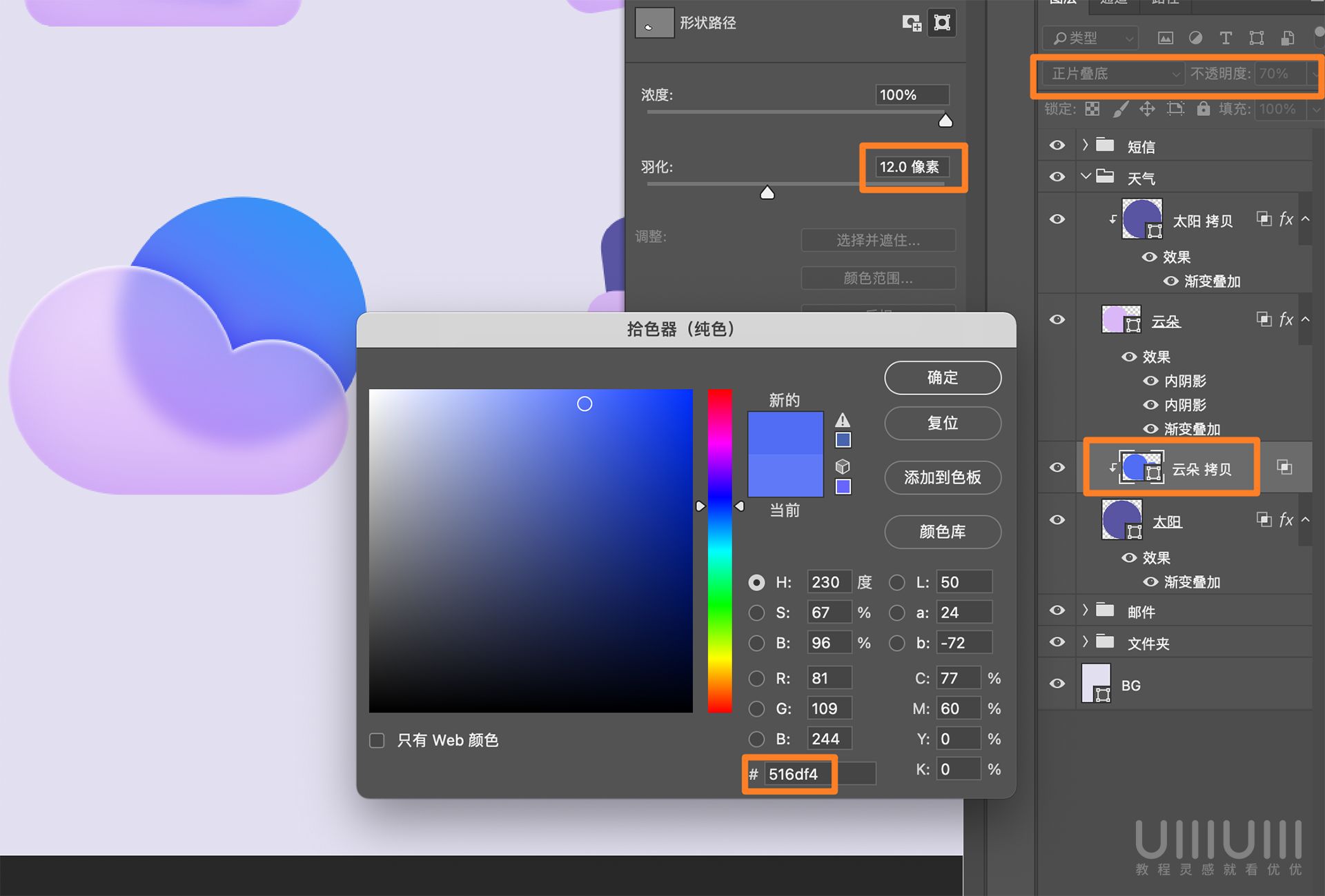Select the text layers filter icon
The height and width of the screenshot is (896, 1325).
1226,38
